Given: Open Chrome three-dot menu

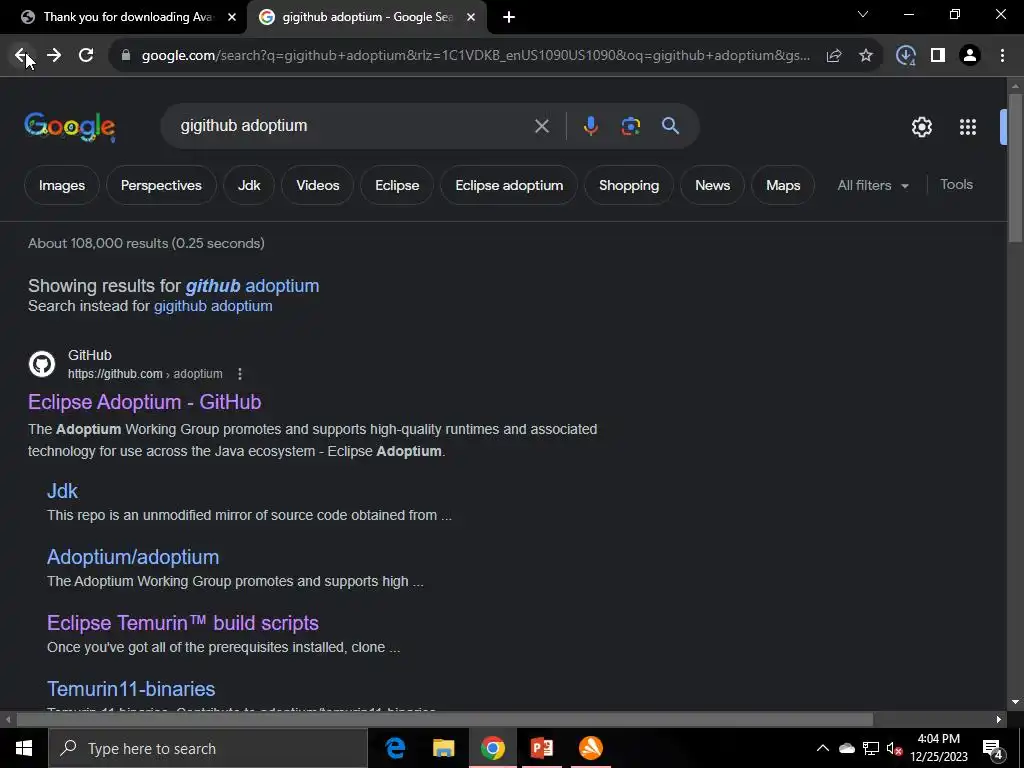Looking at the screenshot, I should point(1002,56).
